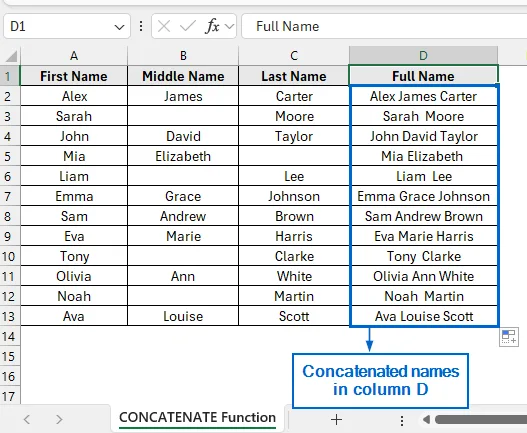Select cell containing Johnson in column C

click(x=294, y=196)
